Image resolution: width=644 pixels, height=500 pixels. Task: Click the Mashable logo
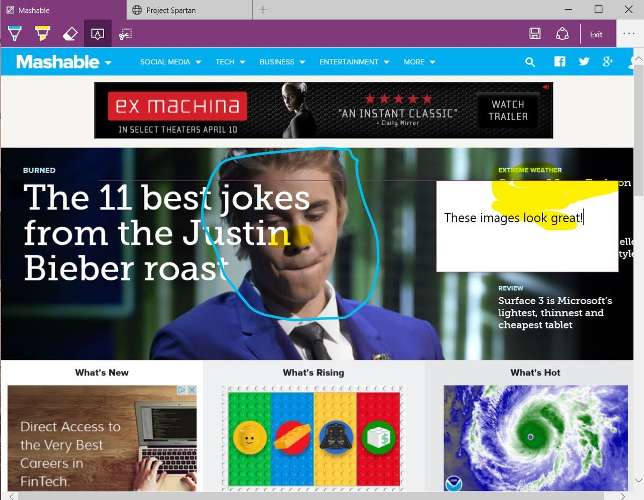point(58,62)
